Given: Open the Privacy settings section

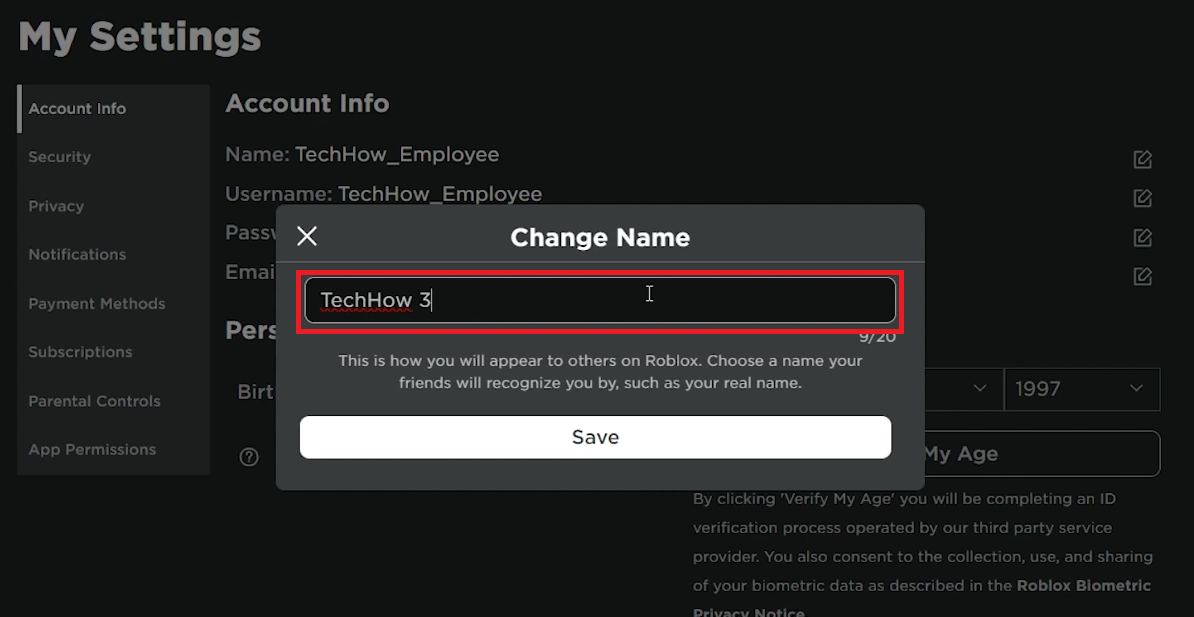Looking at the screenshot, I should coord(56,206).
